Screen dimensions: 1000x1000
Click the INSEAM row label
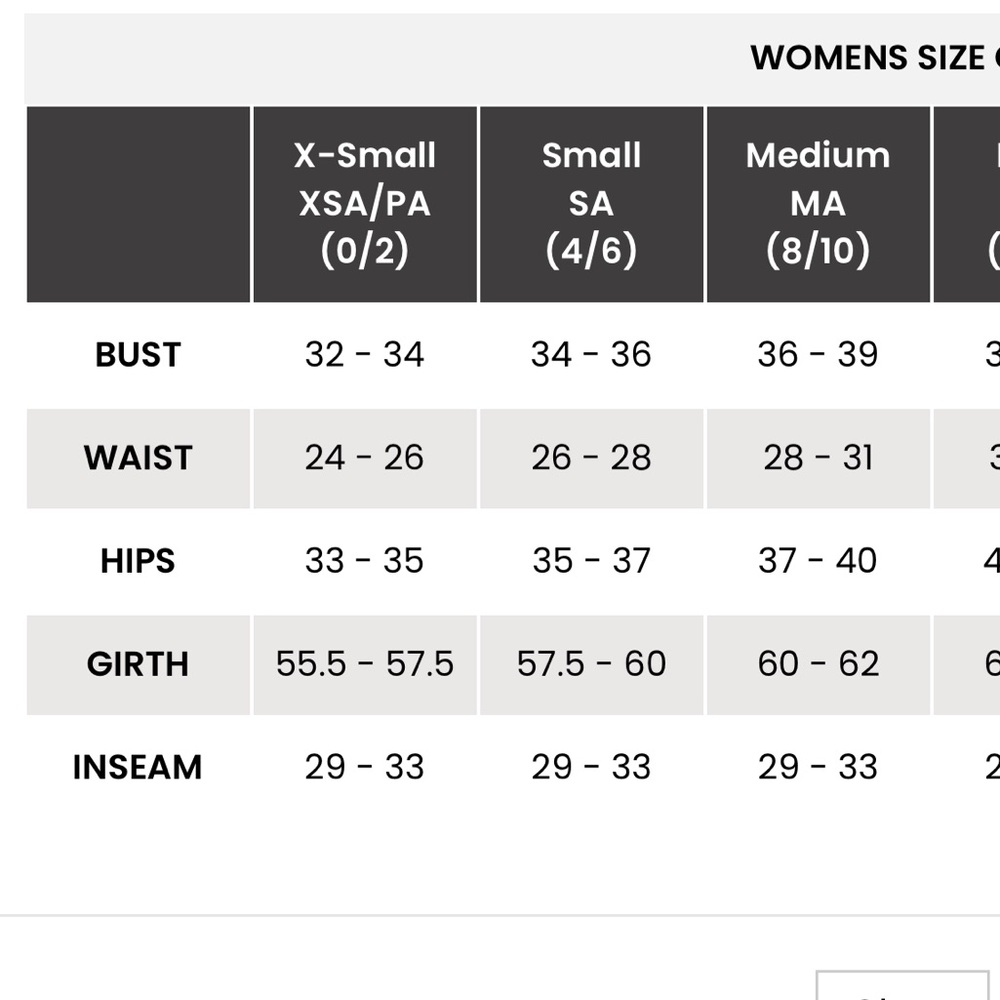[x=138, y=767]
